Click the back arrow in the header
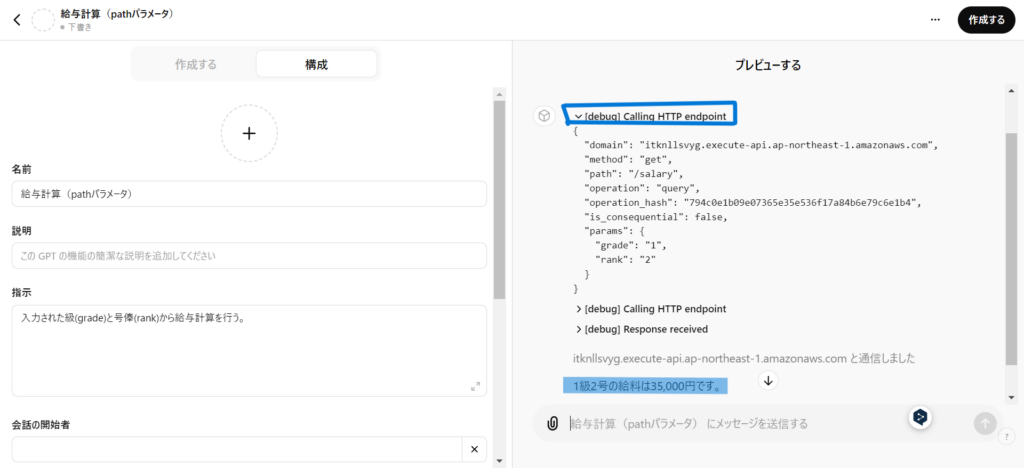The height and width of the screenshot is (468, 1024). pos(17,20)
